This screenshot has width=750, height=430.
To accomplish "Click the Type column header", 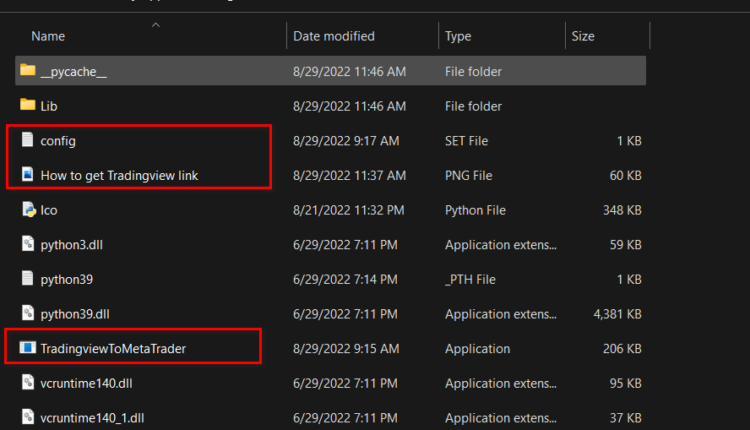I will (x=458, y=36).
